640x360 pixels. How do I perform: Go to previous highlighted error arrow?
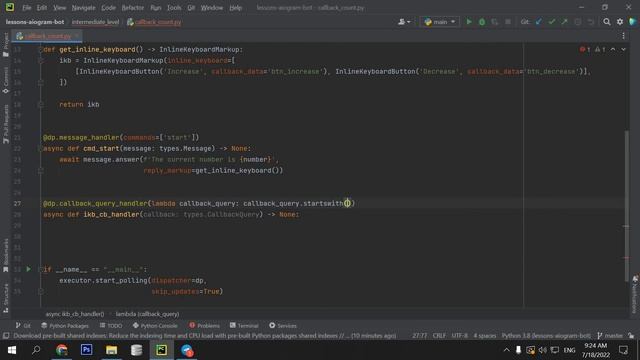coord(613,49)
